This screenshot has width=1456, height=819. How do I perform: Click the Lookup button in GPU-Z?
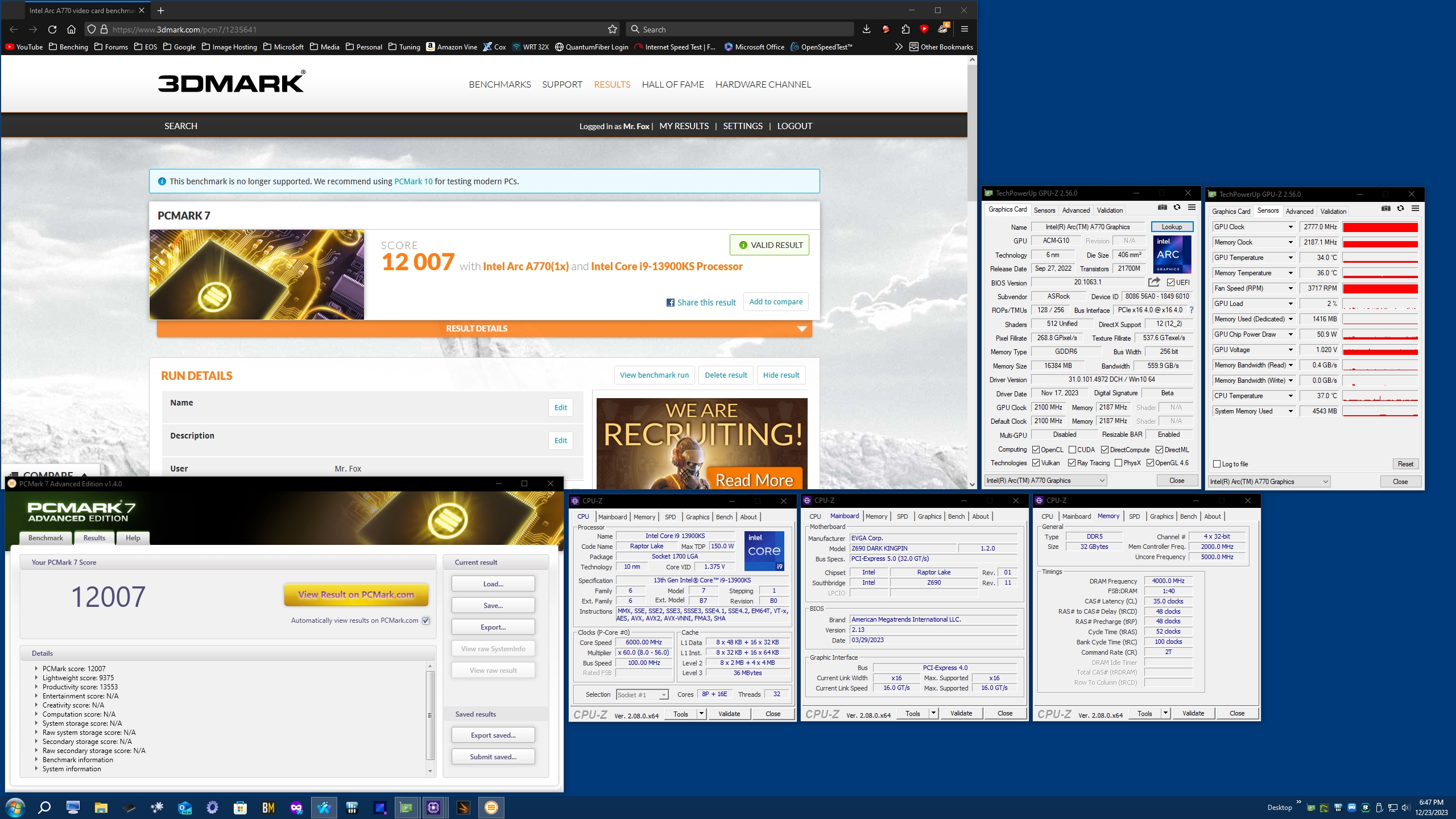(x=1172, y=227)
